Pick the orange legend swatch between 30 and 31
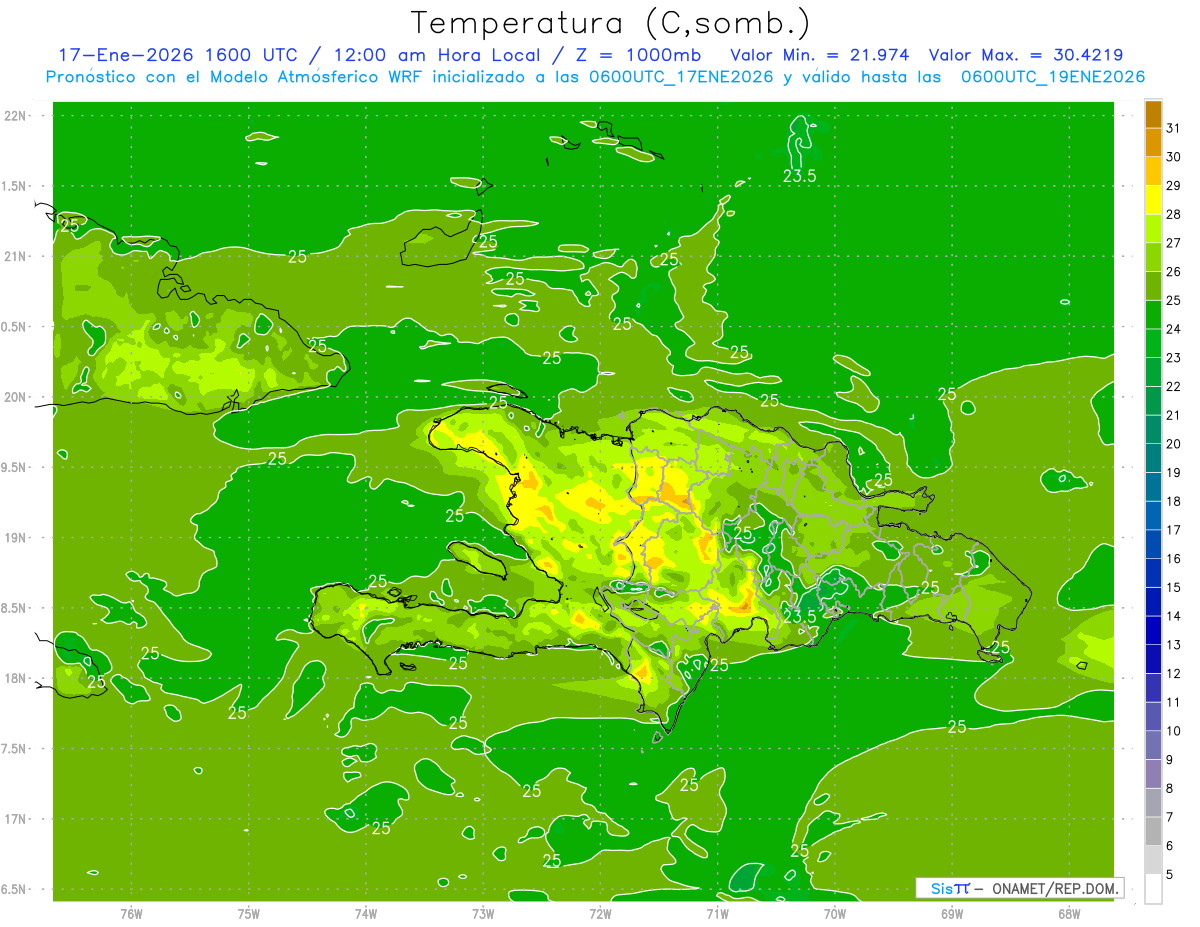Viewport: 1200px width, 927px height. (1153, 143)
